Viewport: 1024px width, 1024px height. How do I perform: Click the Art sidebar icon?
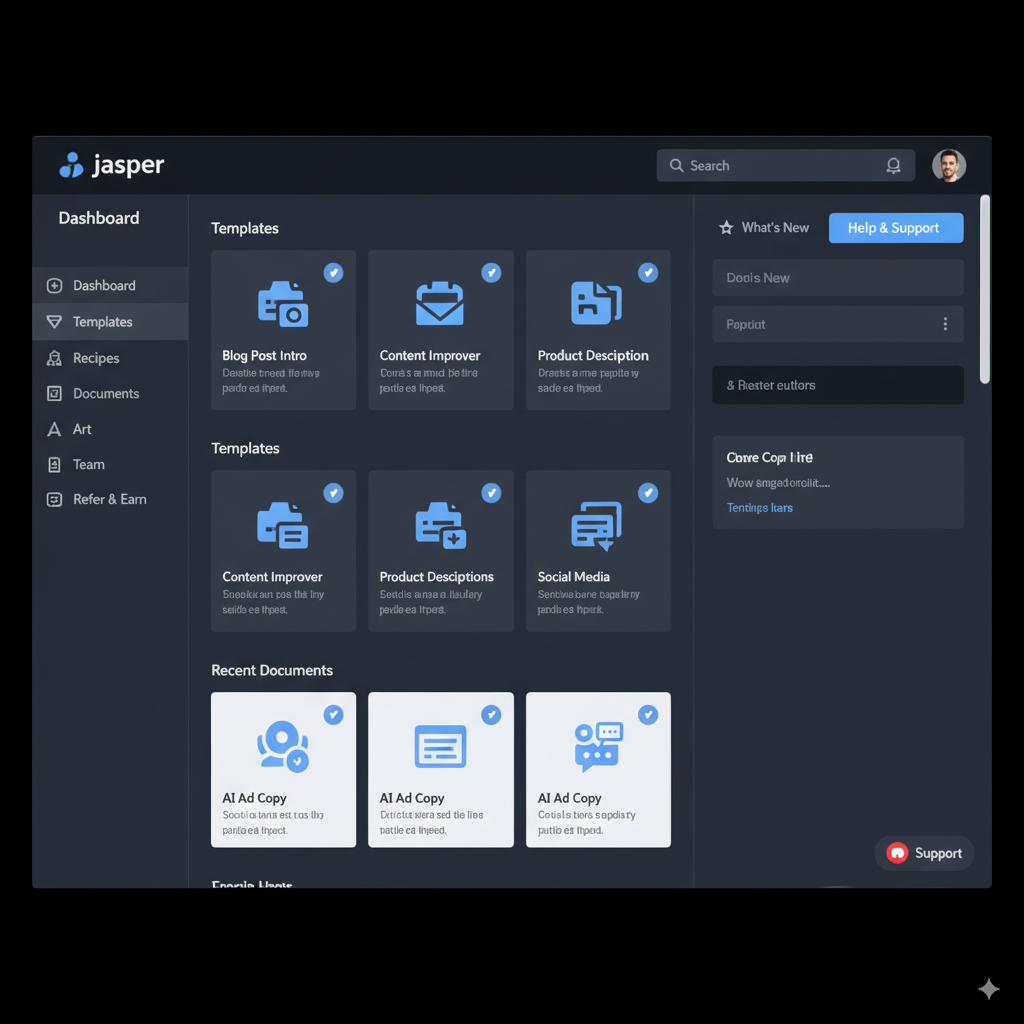point(54,429)
